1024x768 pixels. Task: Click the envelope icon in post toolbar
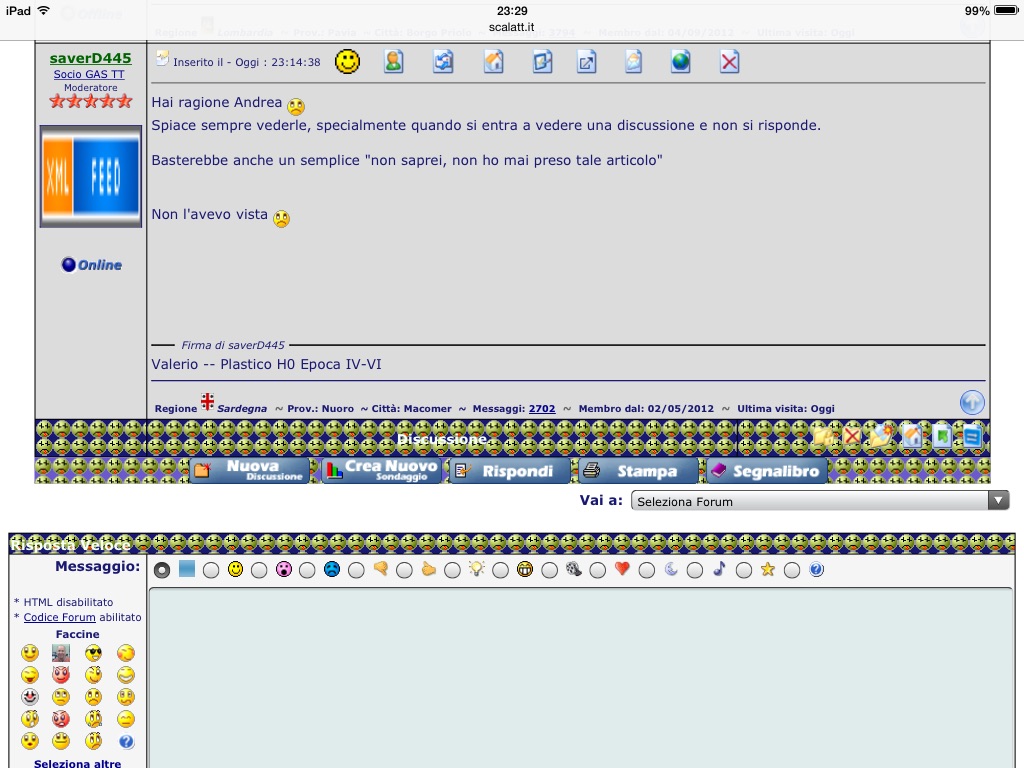click(633, 62)
